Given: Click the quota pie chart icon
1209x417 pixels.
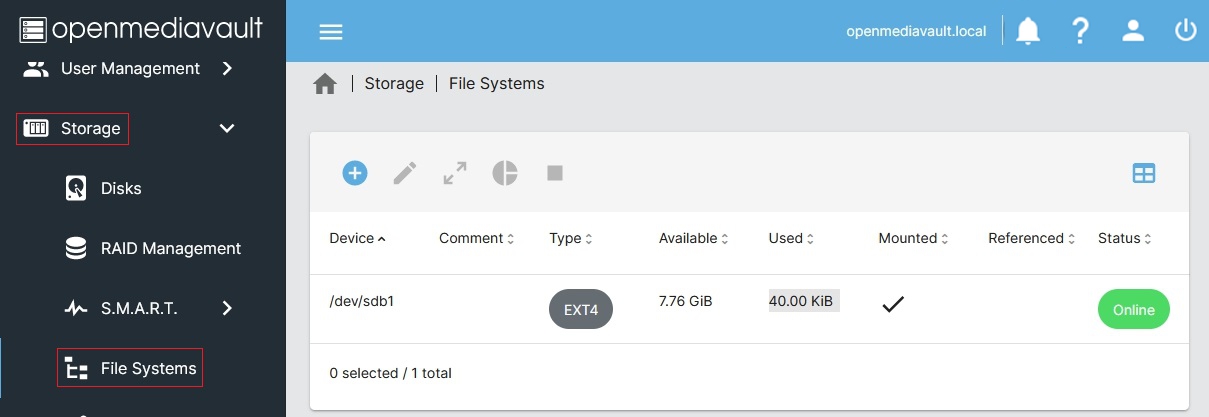Looking at the screenshot, I should [505, 173].
